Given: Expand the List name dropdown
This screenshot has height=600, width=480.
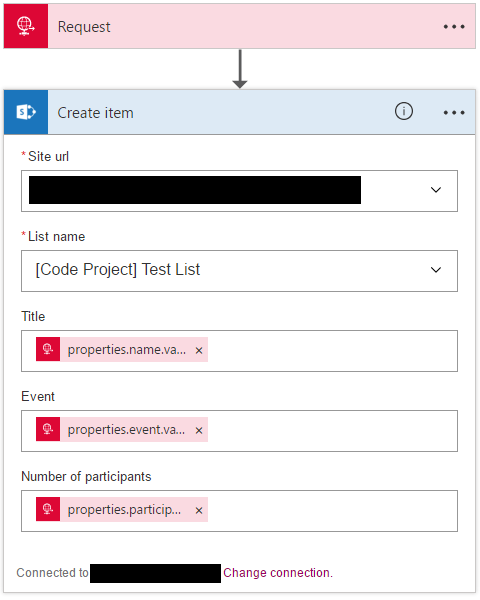Looking at the screenshot, I should [x=436, y=270].
